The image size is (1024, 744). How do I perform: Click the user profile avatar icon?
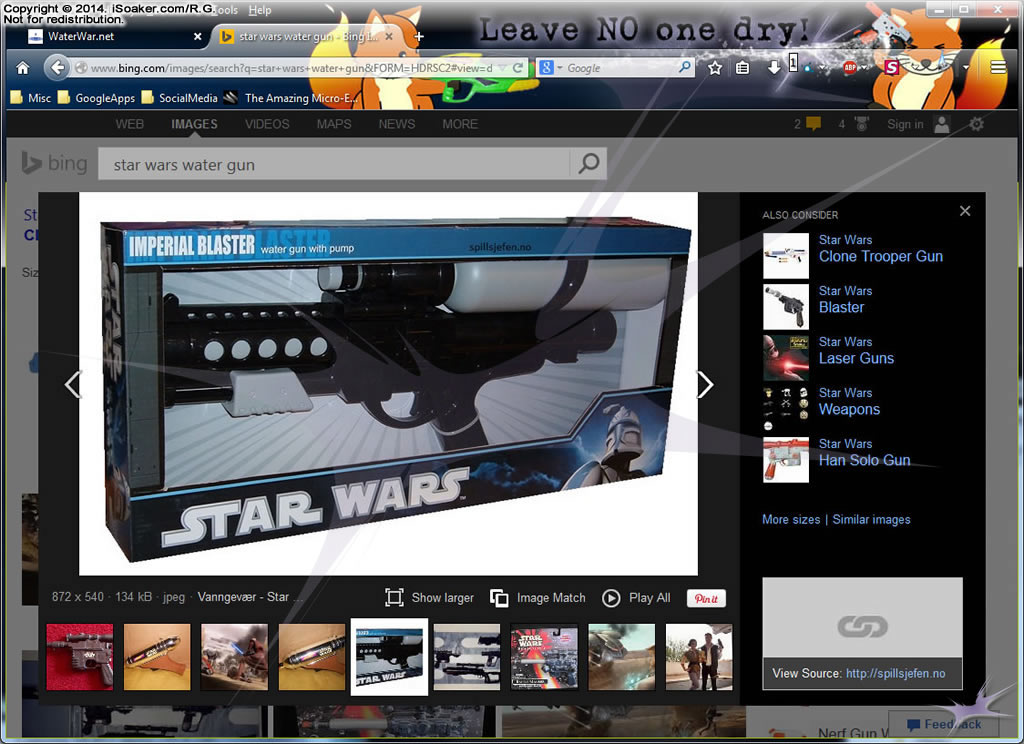[942, 124]
